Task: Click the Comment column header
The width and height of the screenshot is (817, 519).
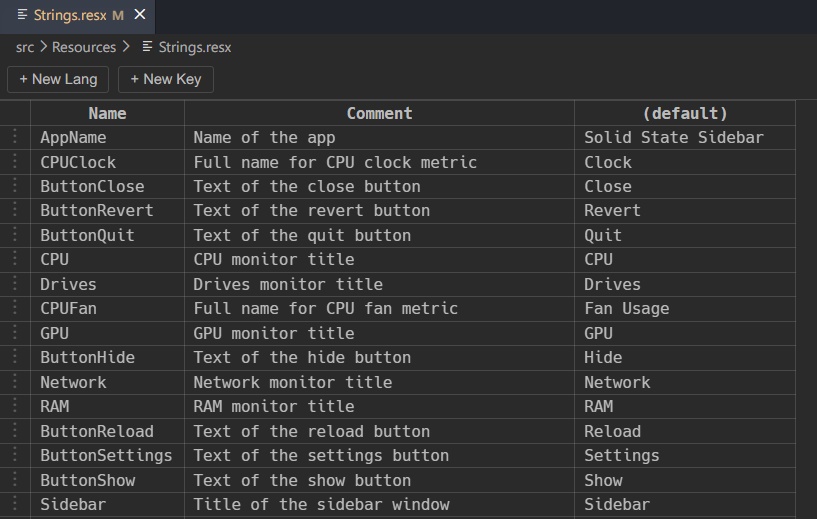Action: click(379, 113)
